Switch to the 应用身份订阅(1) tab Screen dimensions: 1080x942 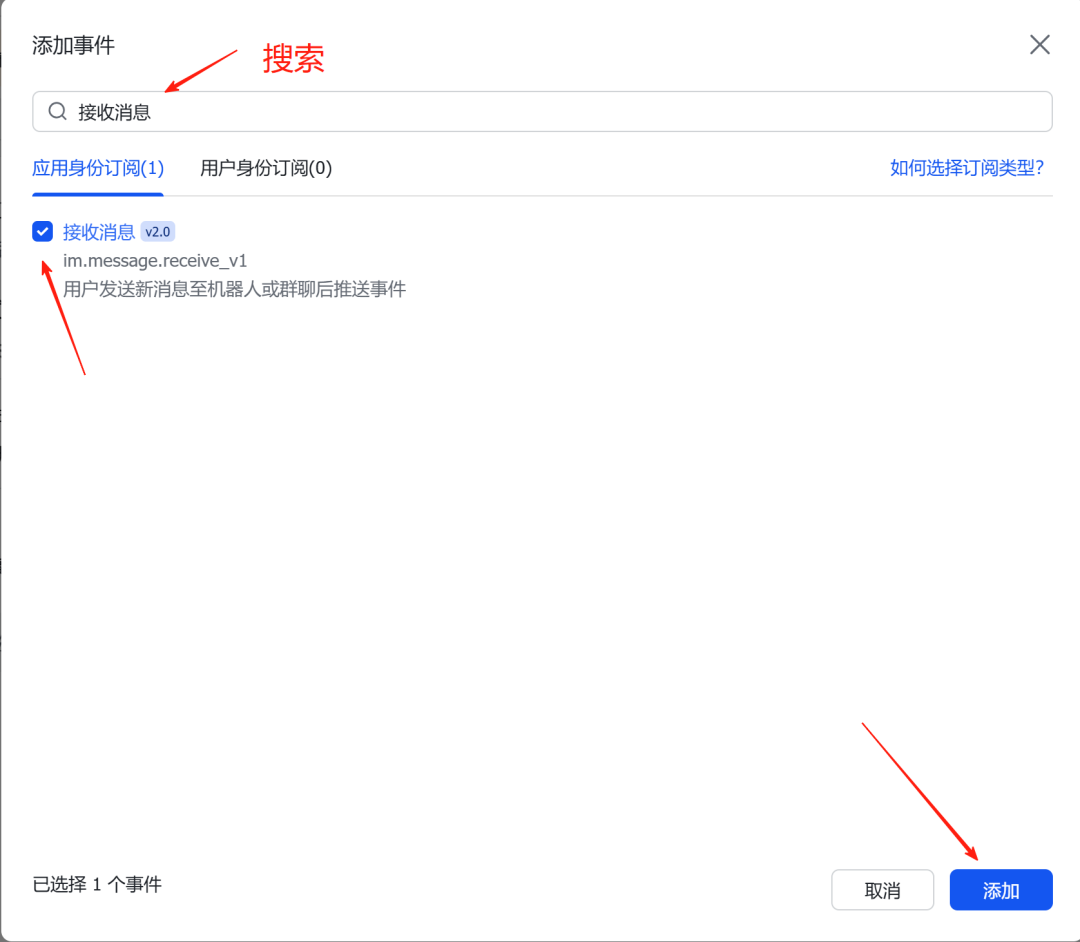click(98, 168)
